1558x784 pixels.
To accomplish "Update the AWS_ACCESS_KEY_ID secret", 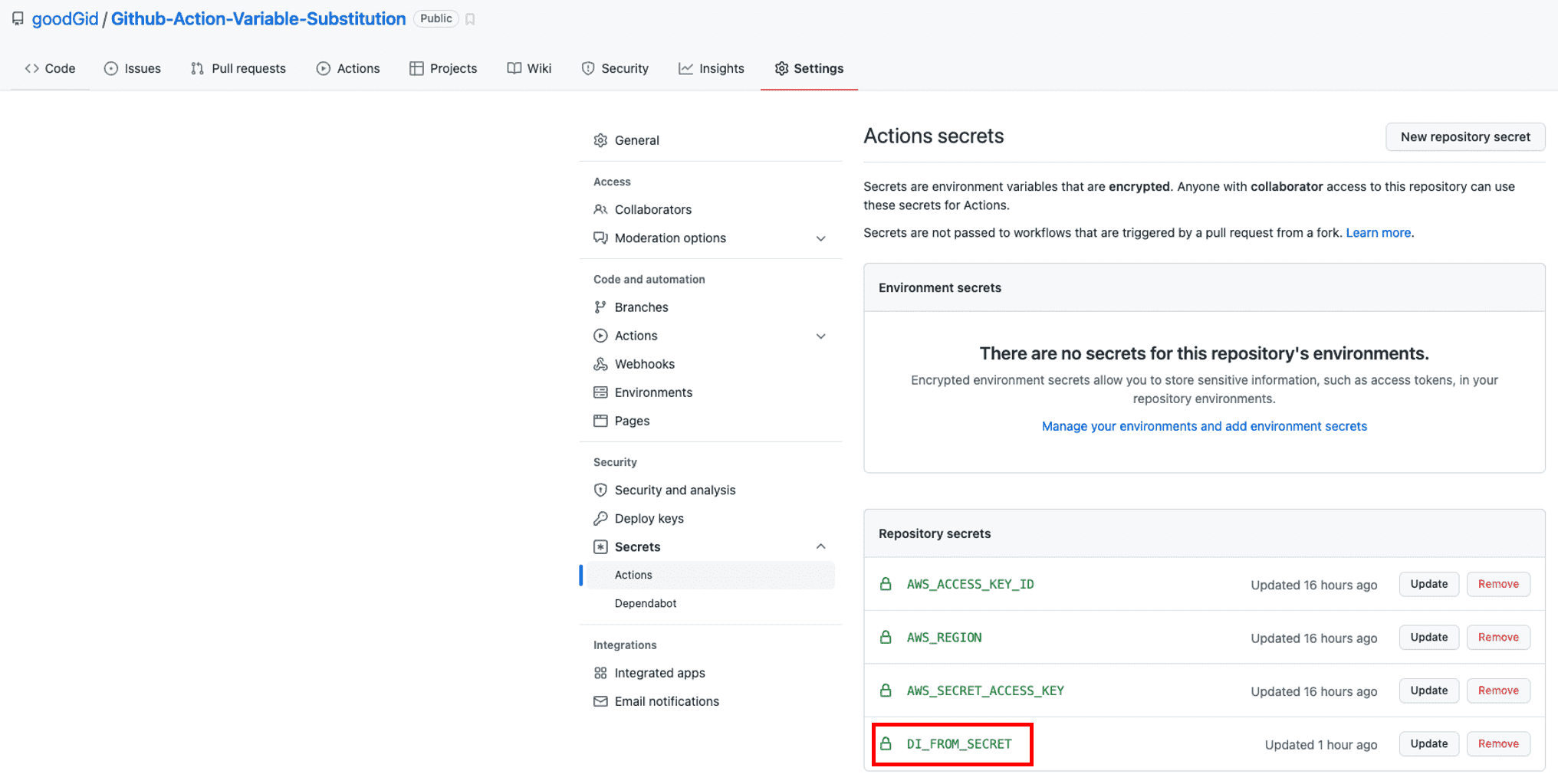I will coord(1428,584).
